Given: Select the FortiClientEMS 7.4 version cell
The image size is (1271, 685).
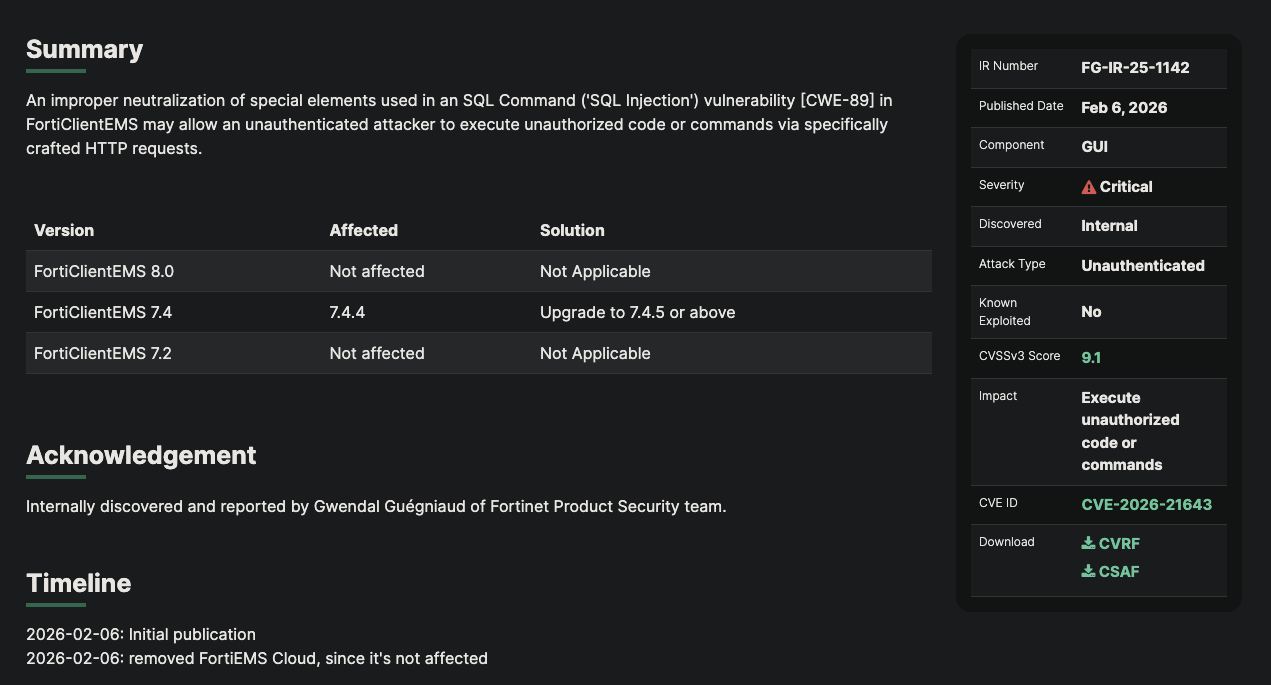Looking at the screenshot, I should [103, 313].
